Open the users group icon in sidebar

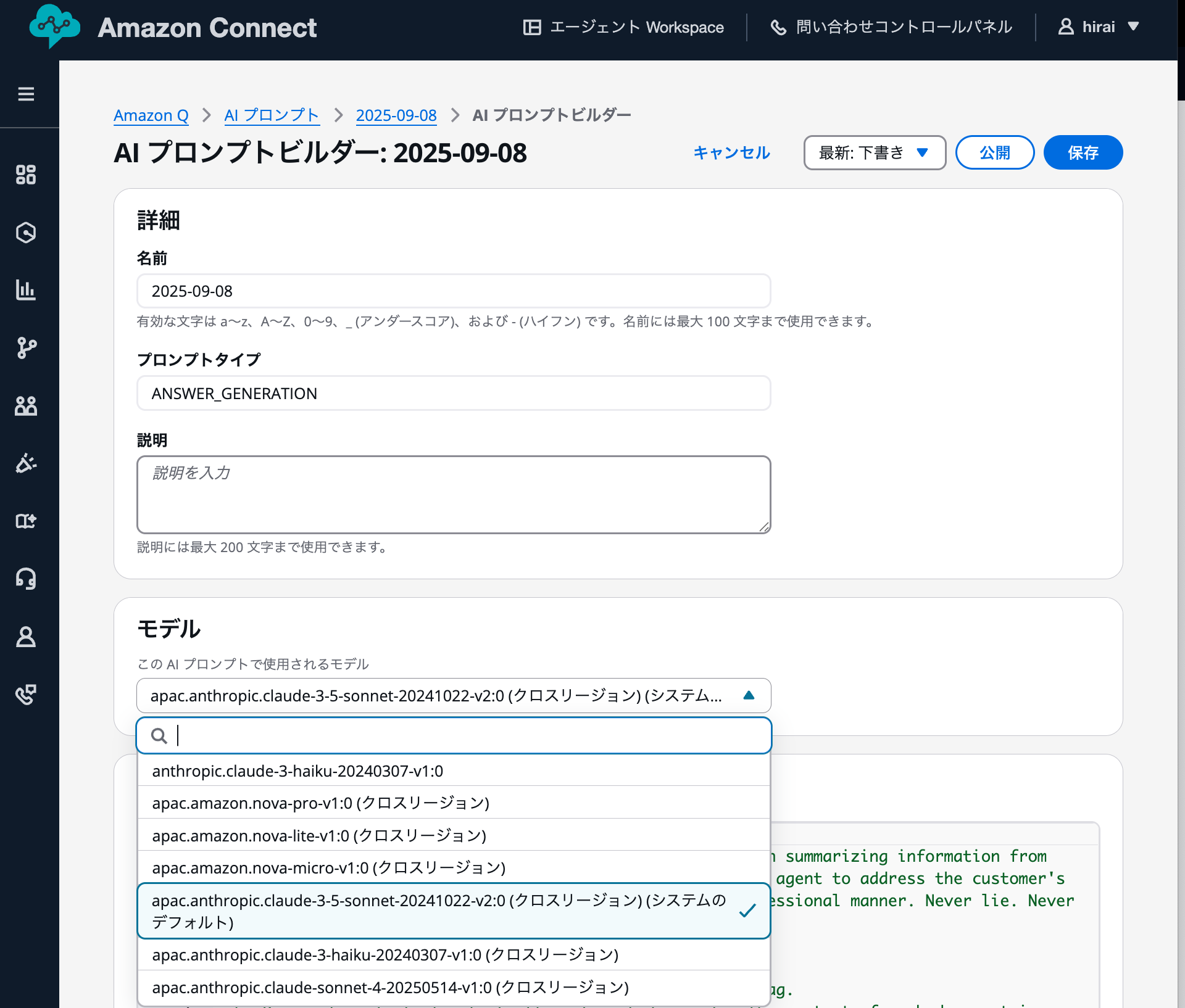point(26,405)
